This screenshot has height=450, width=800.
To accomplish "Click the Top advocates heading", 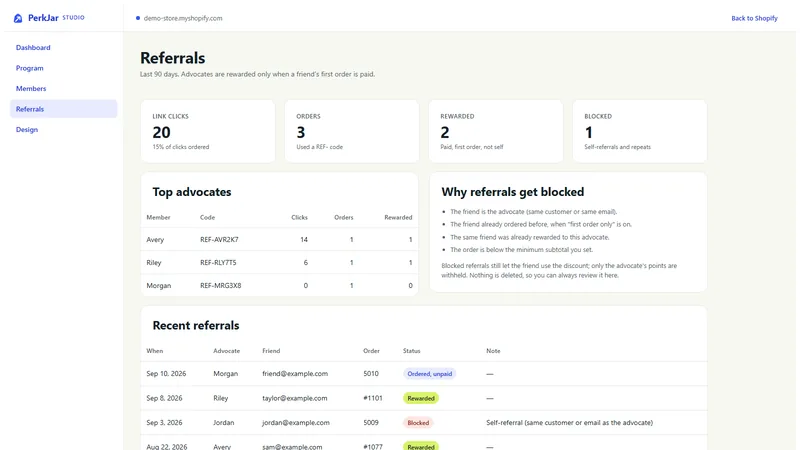I will pos(192,192).
